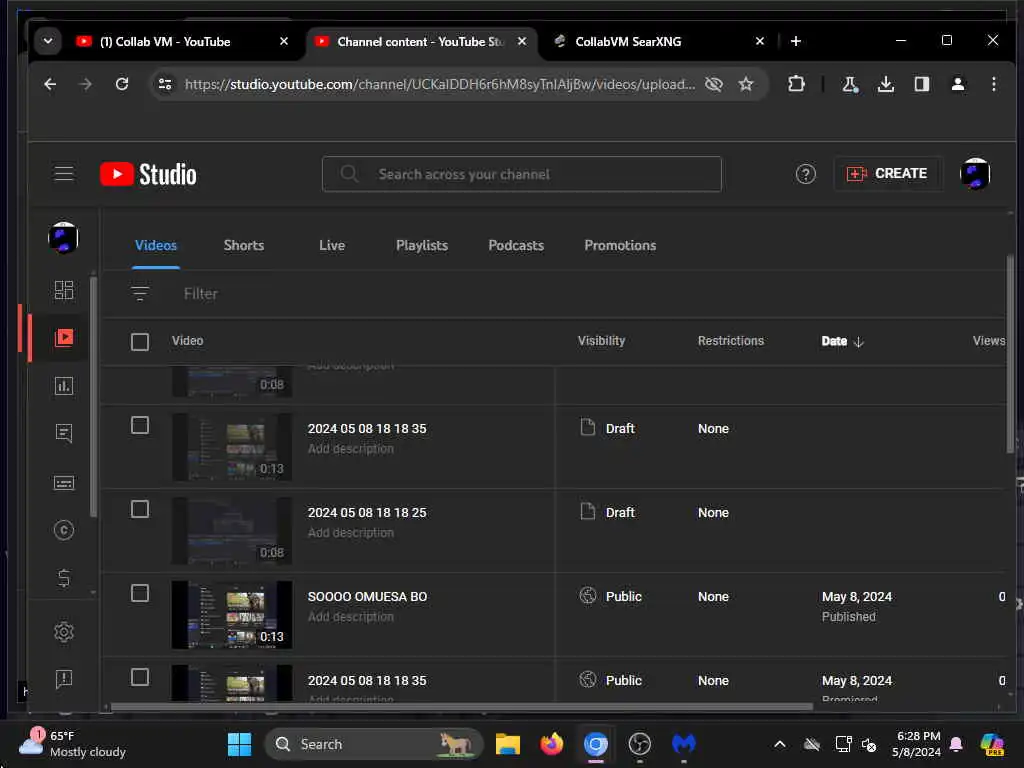Click the Search across your channel field
The image size is (1024, 768).
pos(521,174)
